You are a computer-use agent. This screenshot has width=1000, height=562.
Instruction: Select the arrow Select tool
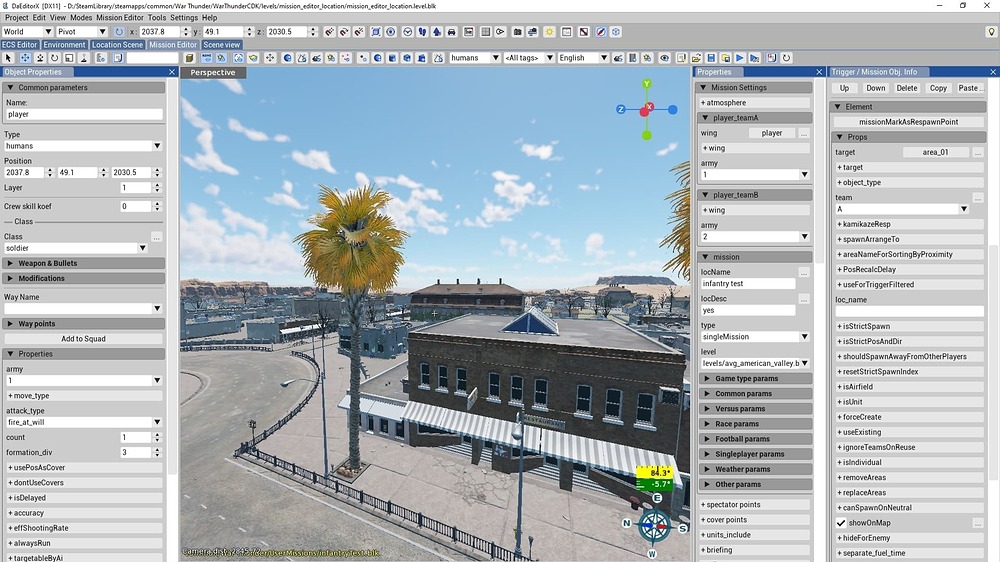[8, 58]
